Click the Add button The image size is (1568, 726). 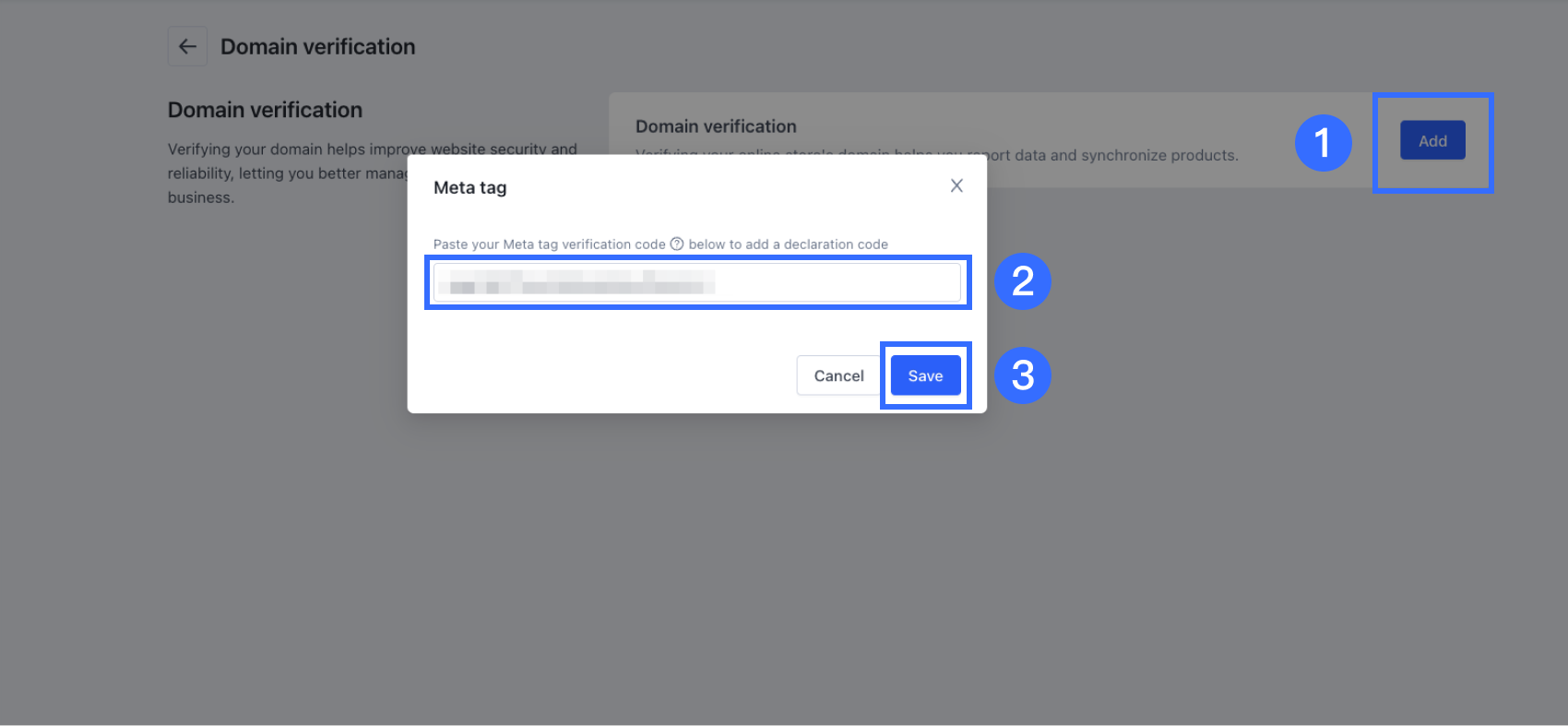(x=1432, y=141)
